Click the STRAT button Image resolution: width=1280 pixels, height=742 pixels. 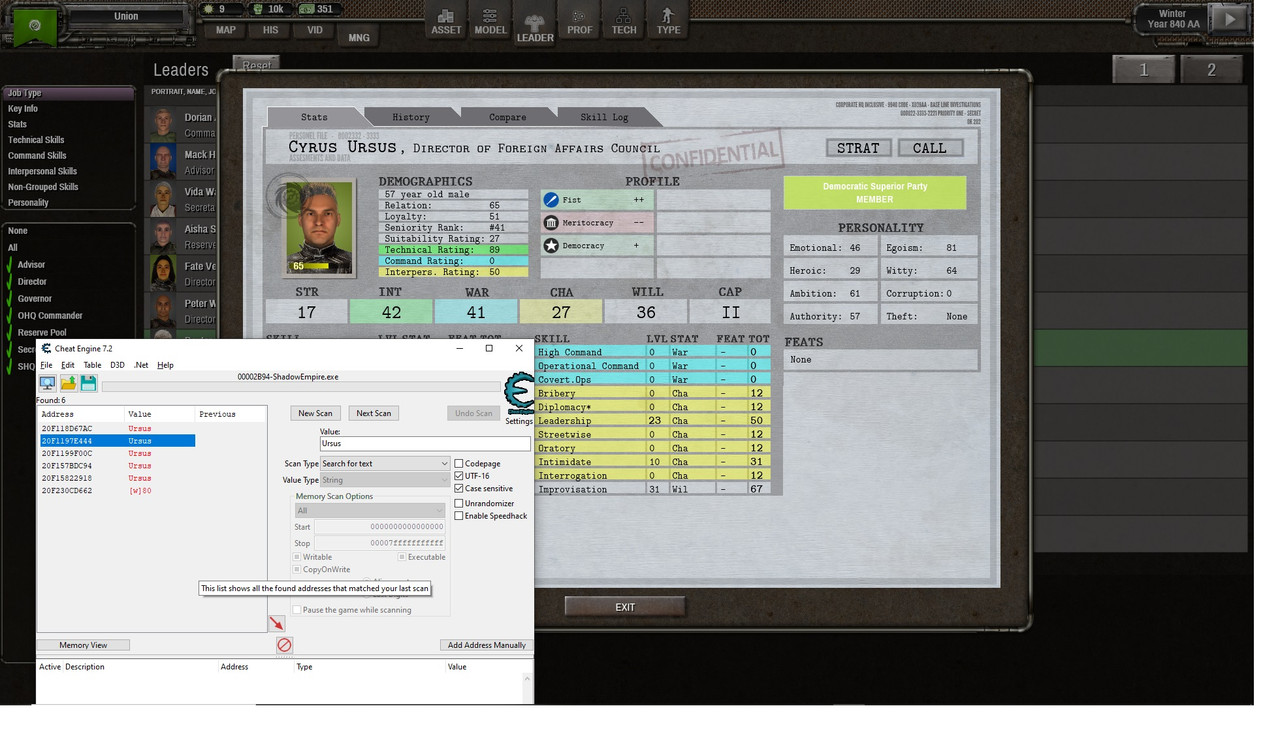click(x=858, y=148)
